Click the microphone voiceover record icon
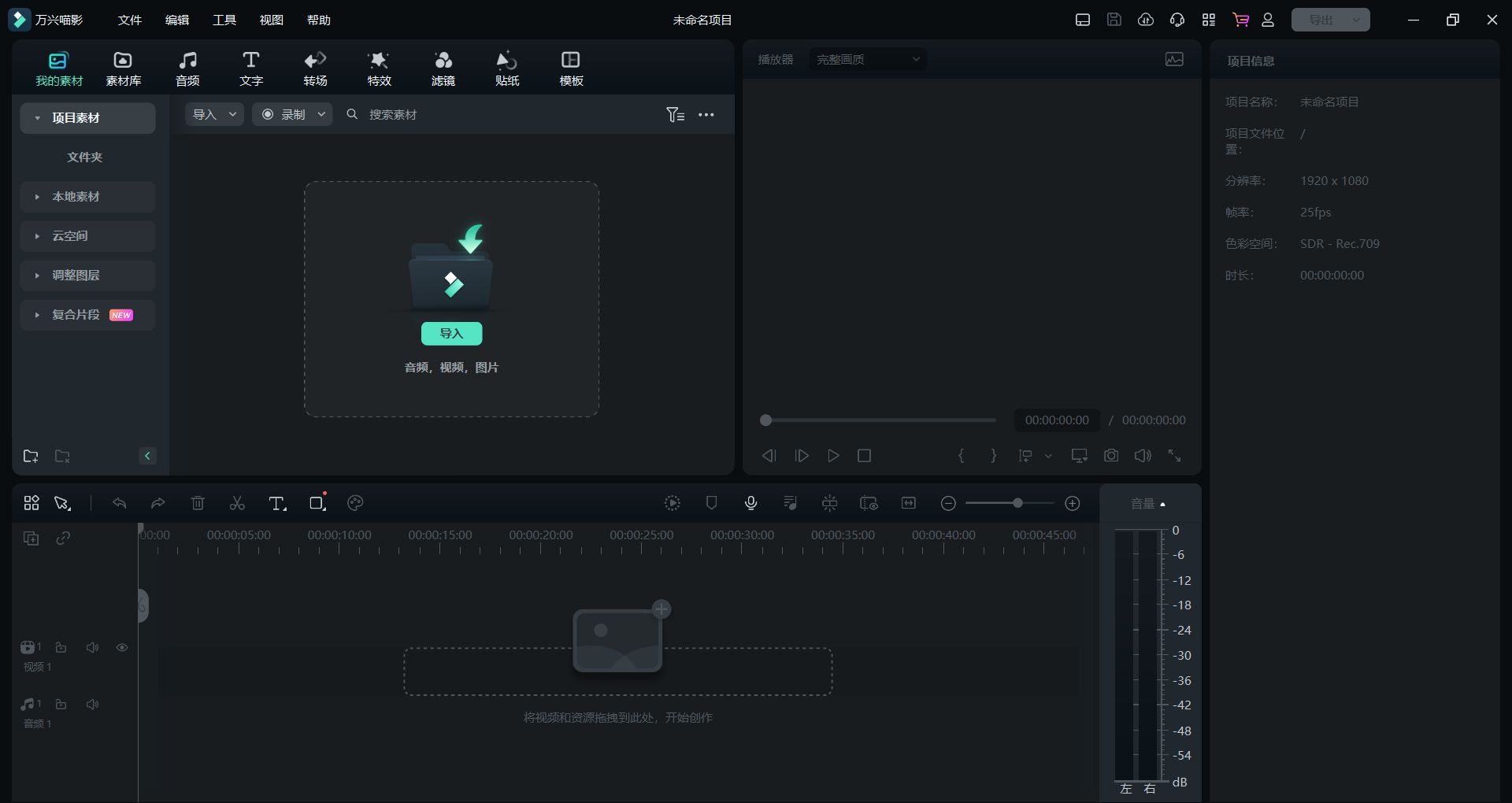The height and width of the screenshot is (803, 1512). pos(750,504)
